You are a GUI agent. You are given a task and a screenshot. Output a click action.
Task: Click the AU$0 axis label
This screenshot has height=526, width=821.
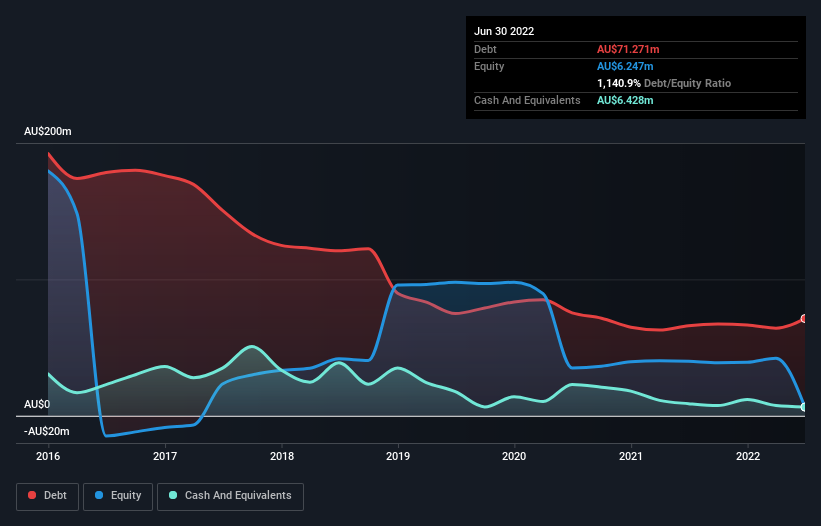[x=37, y=405]
